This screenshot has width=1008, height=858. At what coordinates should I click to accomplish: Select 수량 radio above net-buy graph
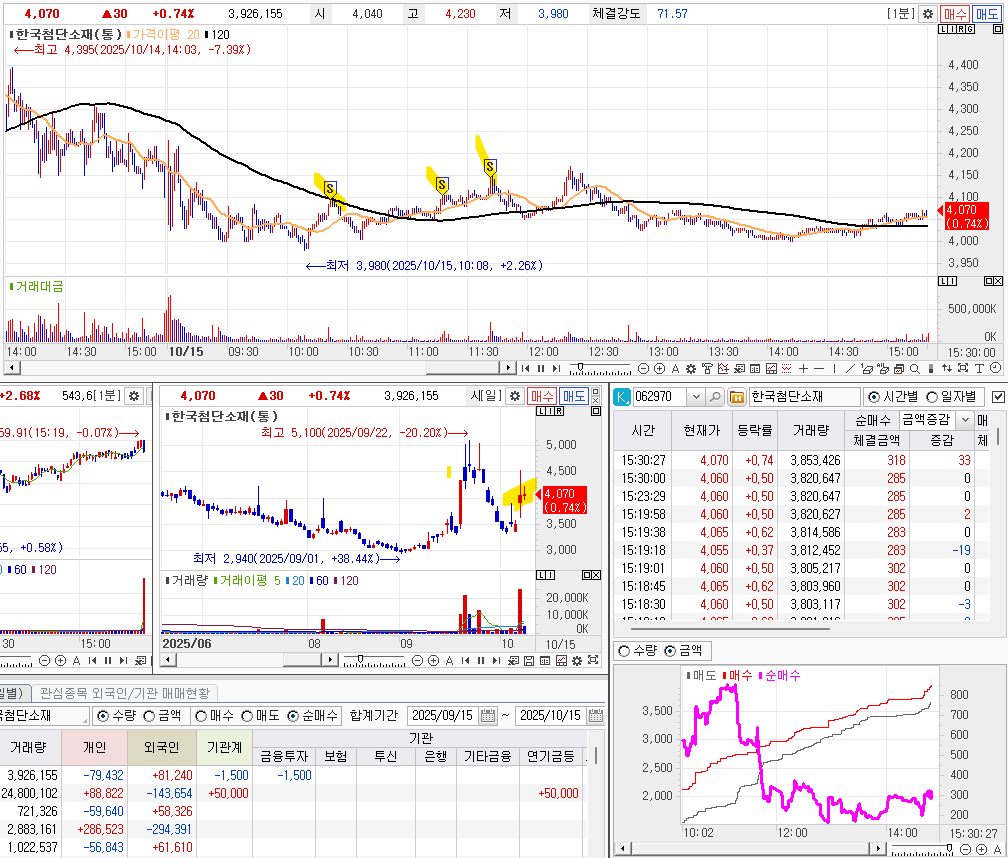point(624,651)
